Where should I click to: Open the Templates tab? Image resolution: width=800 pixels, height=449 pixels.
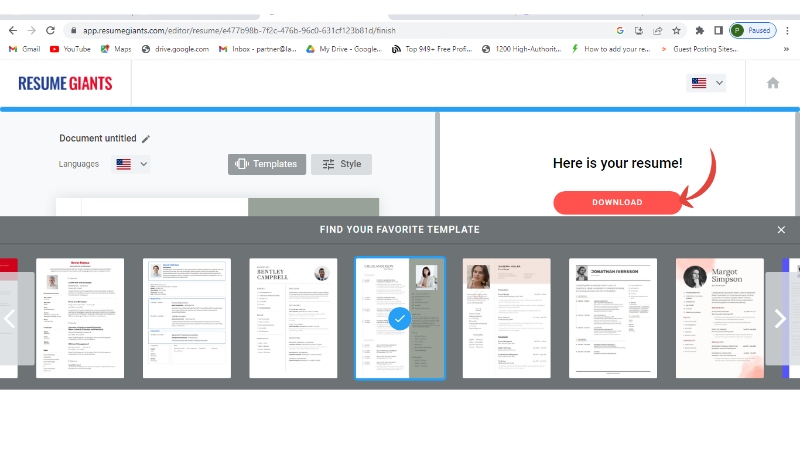(x=267, y=164)
